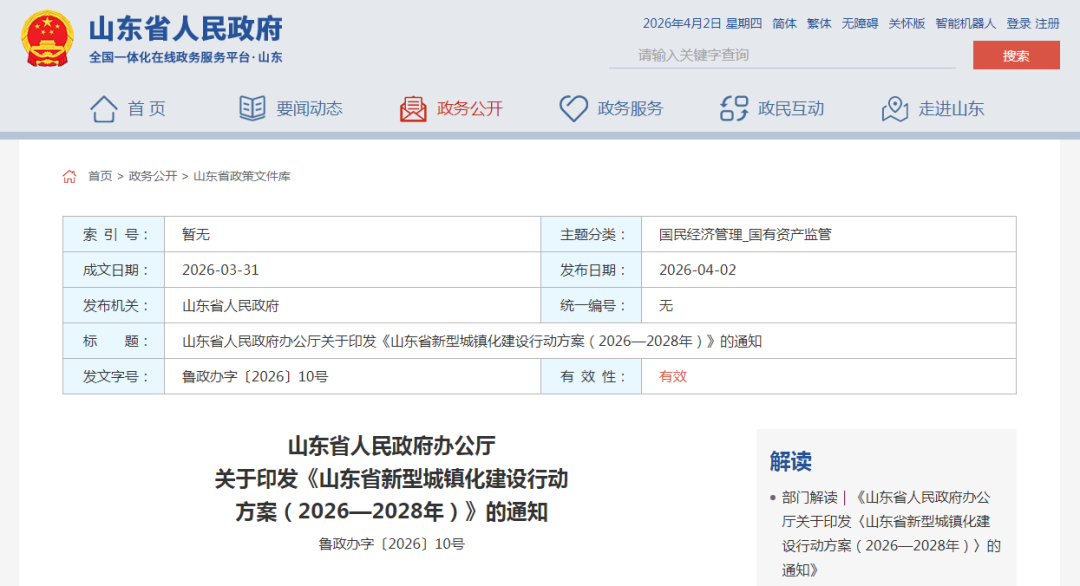Click the house icon for 首页
This screenshot has width=1080, height=586.
104,108
